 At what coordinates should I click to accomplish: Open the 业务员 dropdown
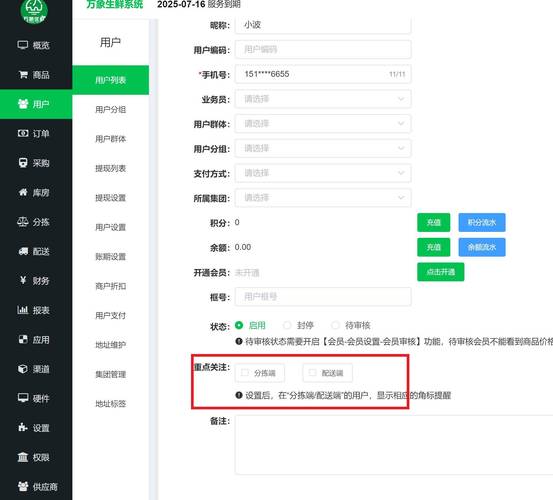[323, 99]
